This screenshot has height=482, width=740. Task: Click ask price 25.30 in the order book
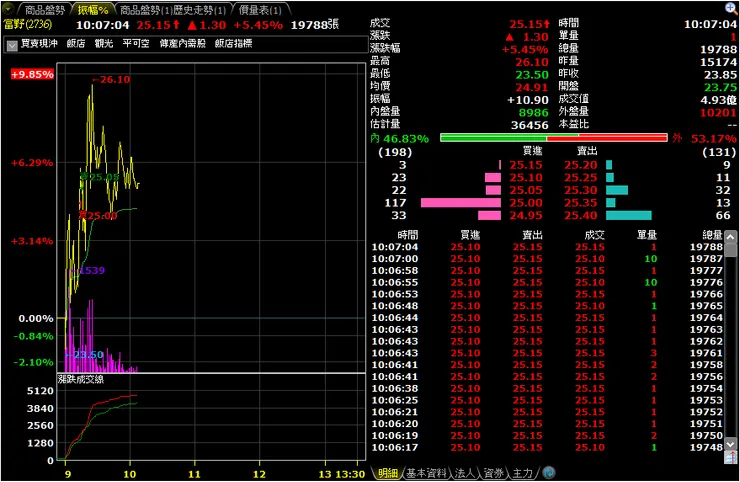pyautogui.click(x=580, y=190)
